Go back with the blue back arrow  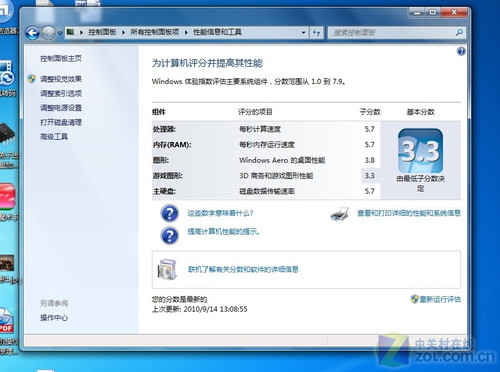(x=33, y=33)
